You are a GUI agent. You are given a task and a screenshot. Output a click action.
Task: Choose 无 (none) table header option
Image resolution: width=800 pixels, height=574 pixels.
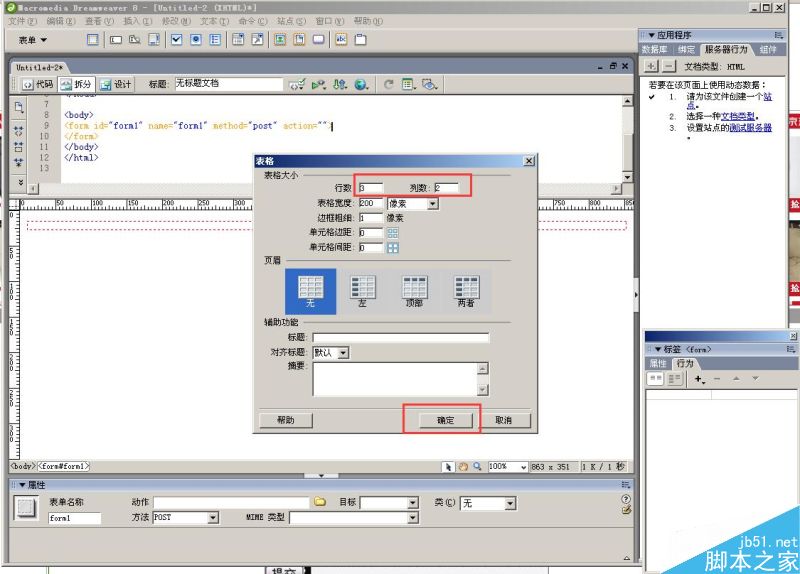(310, 291)
